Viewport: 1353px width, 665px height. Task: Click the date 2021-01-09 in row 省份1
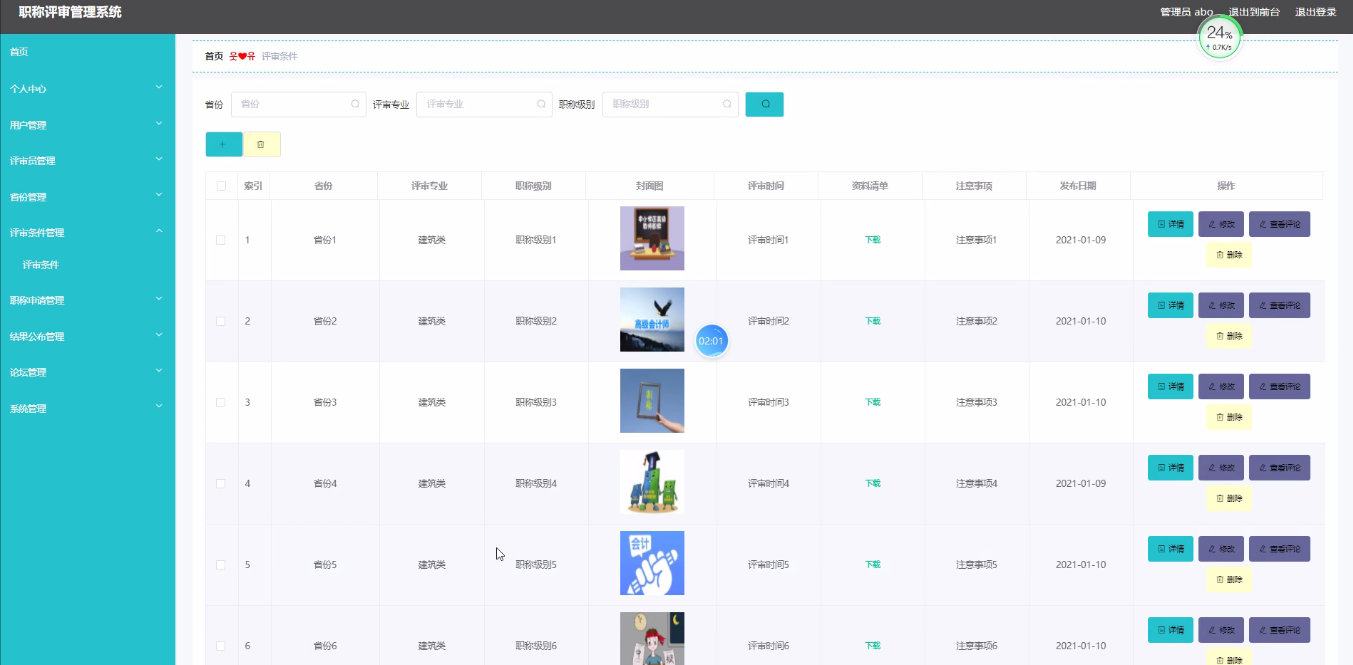coord(1081,240)
